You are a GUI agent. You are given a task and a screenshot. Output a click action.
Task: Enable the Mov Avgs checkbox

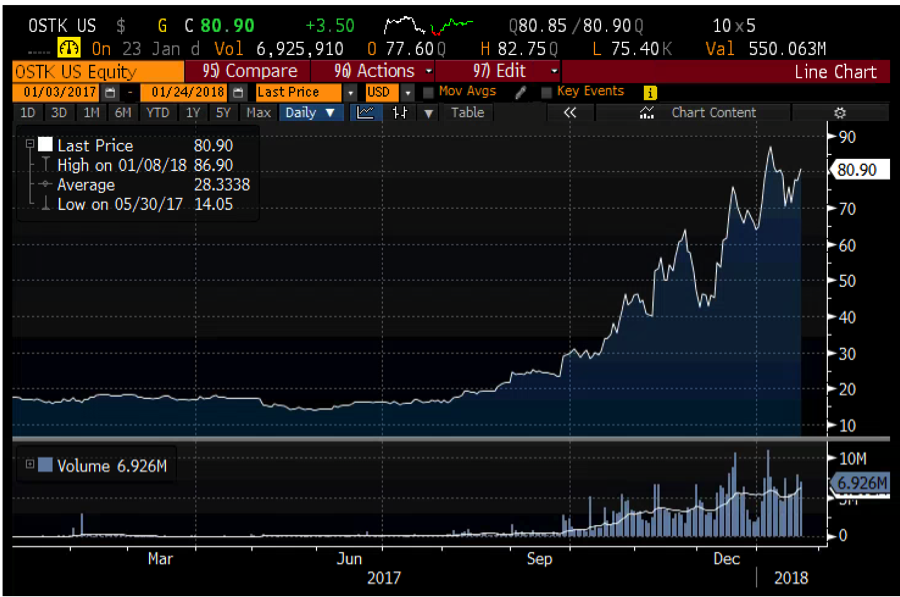tap(428, 92)
